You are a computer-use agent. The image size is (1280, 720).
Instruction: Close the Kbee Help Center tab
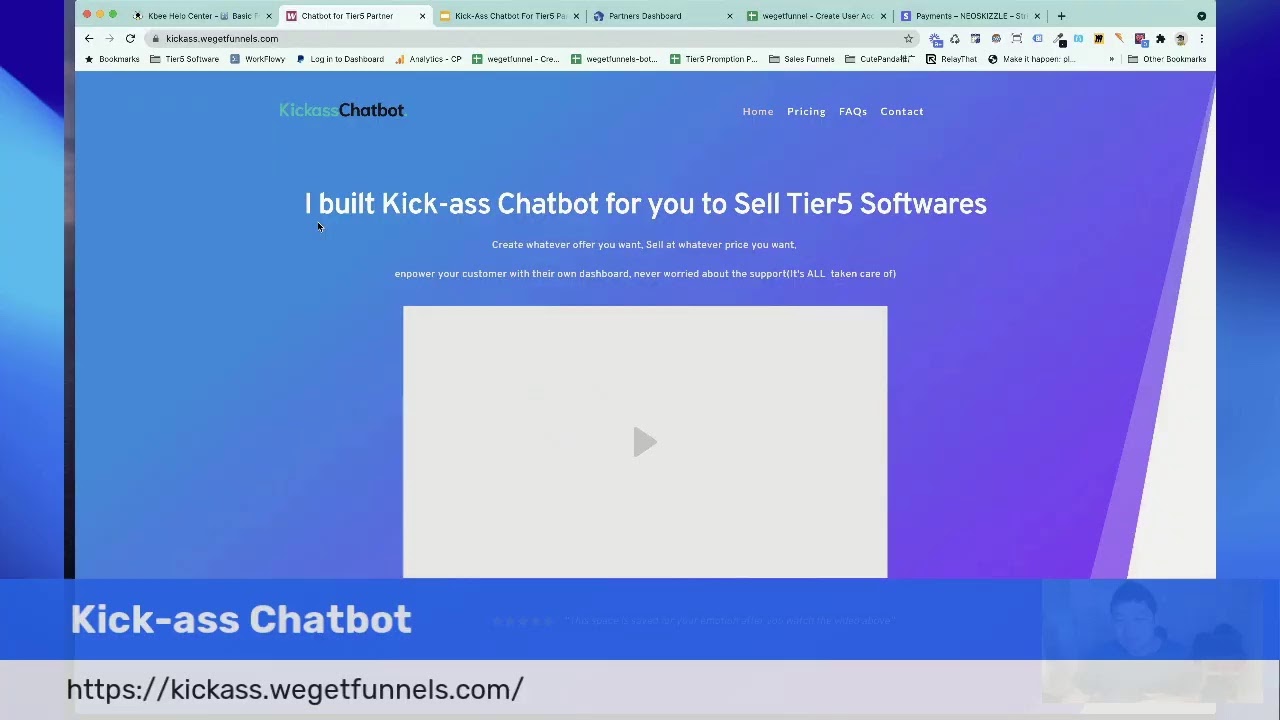click(269, 16)
